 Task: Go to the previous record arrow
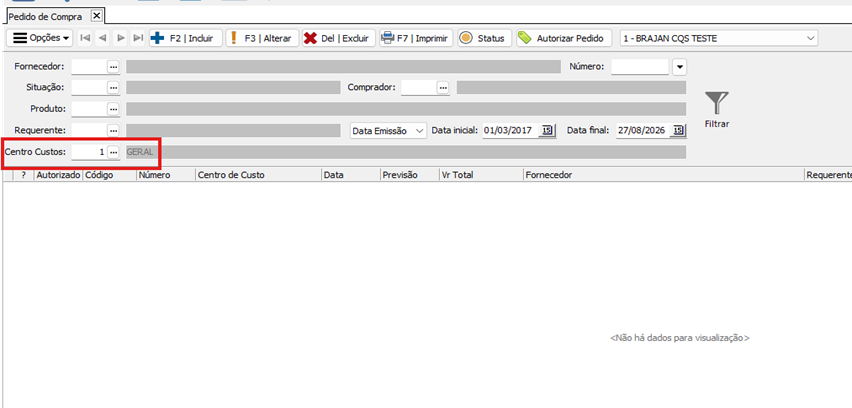103,38
